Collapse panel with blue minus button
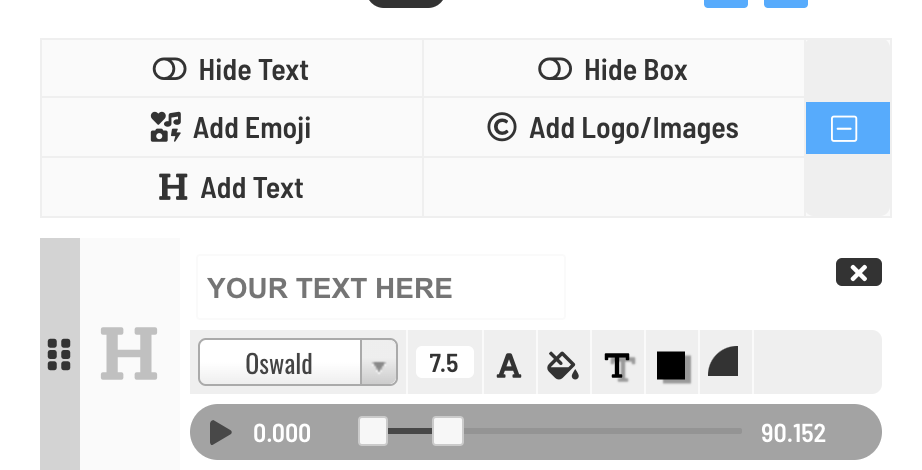 [847, 128]
